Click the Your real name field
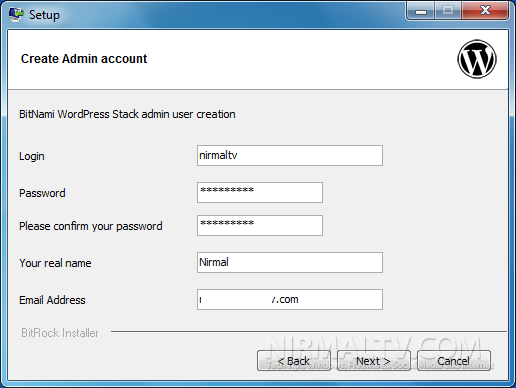 pos(290,262)
